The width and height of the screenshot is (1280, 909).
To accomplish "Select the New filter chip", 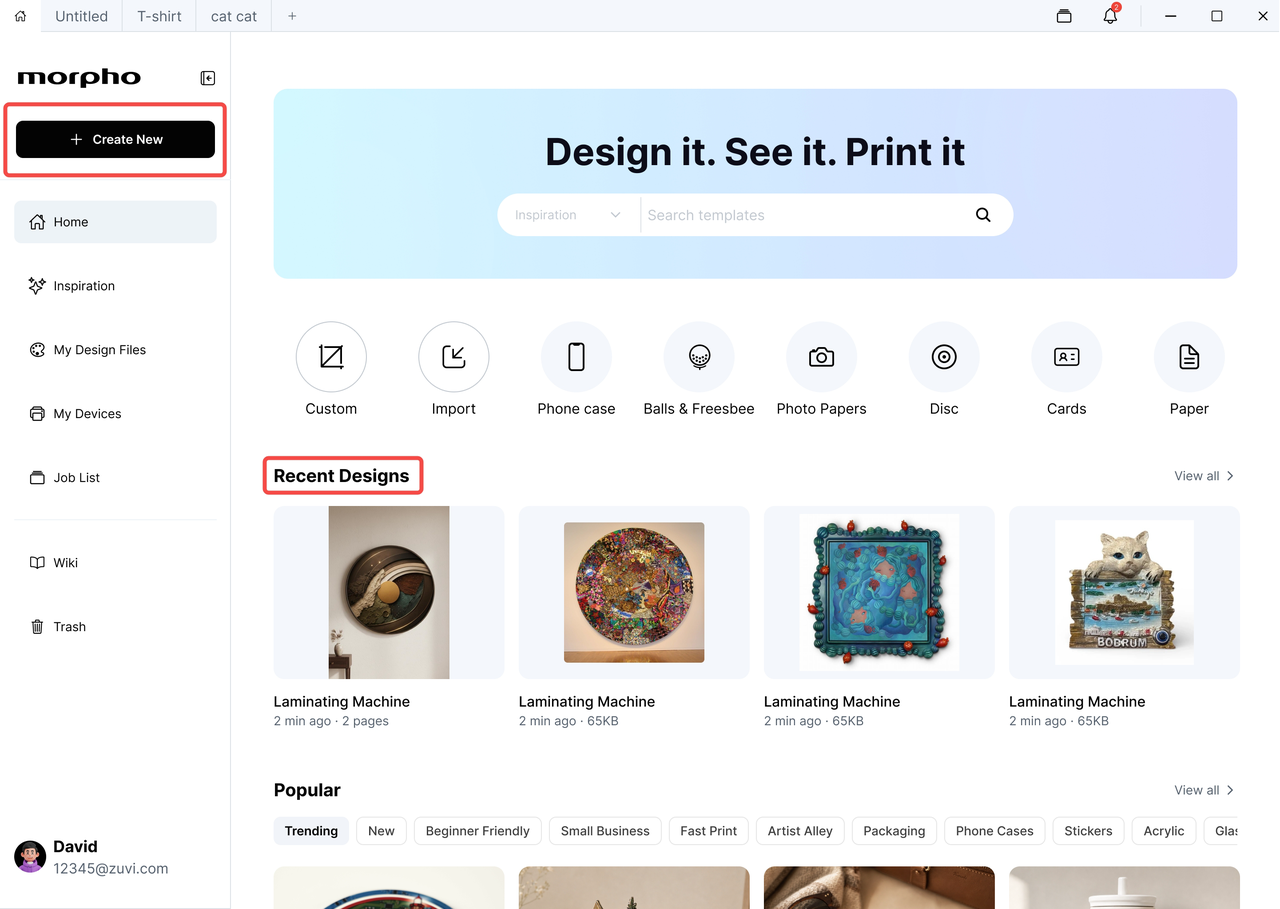I will (381, 831).
